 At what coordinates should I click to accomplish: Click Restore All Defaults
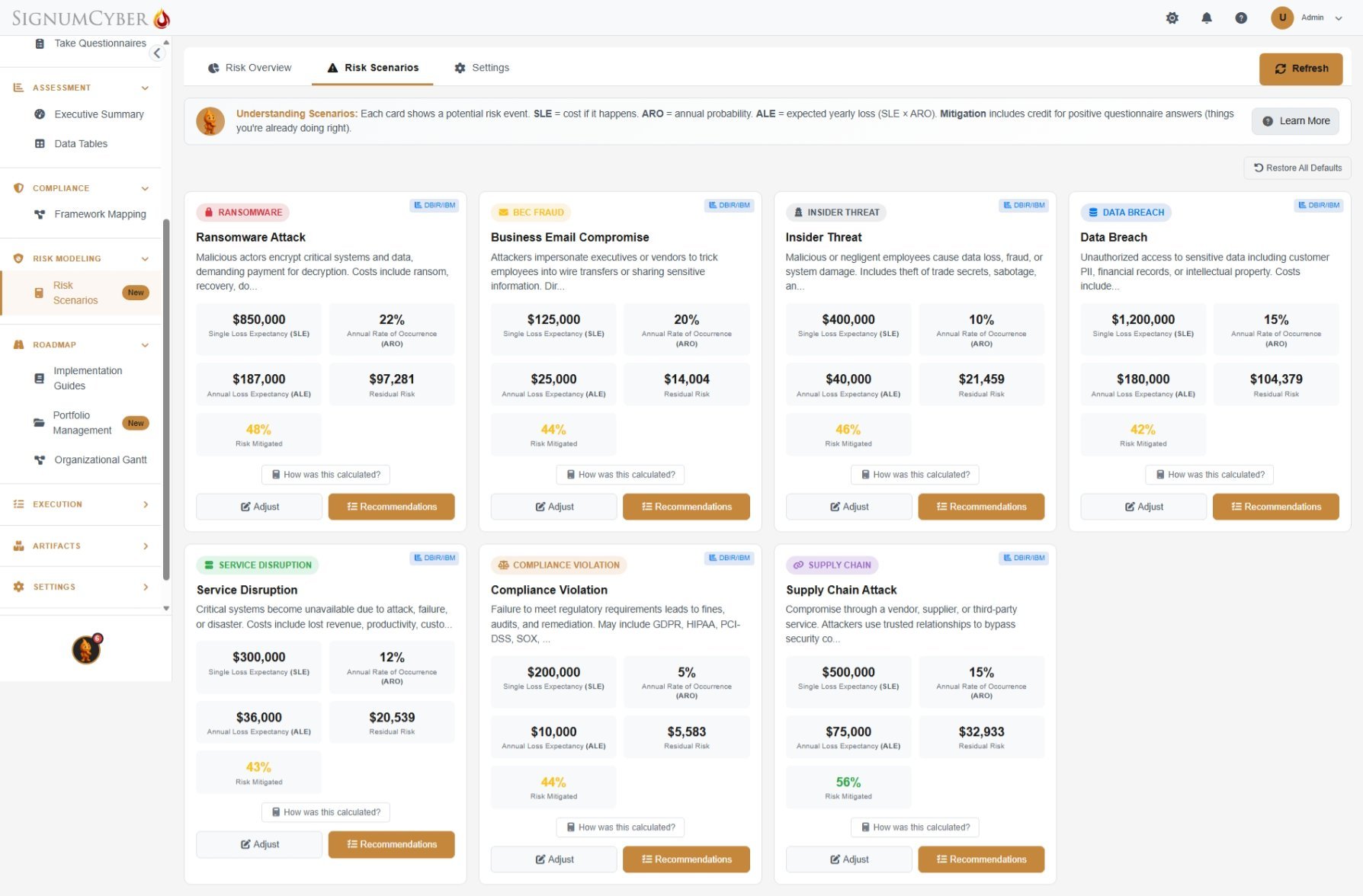point(1297,168)
